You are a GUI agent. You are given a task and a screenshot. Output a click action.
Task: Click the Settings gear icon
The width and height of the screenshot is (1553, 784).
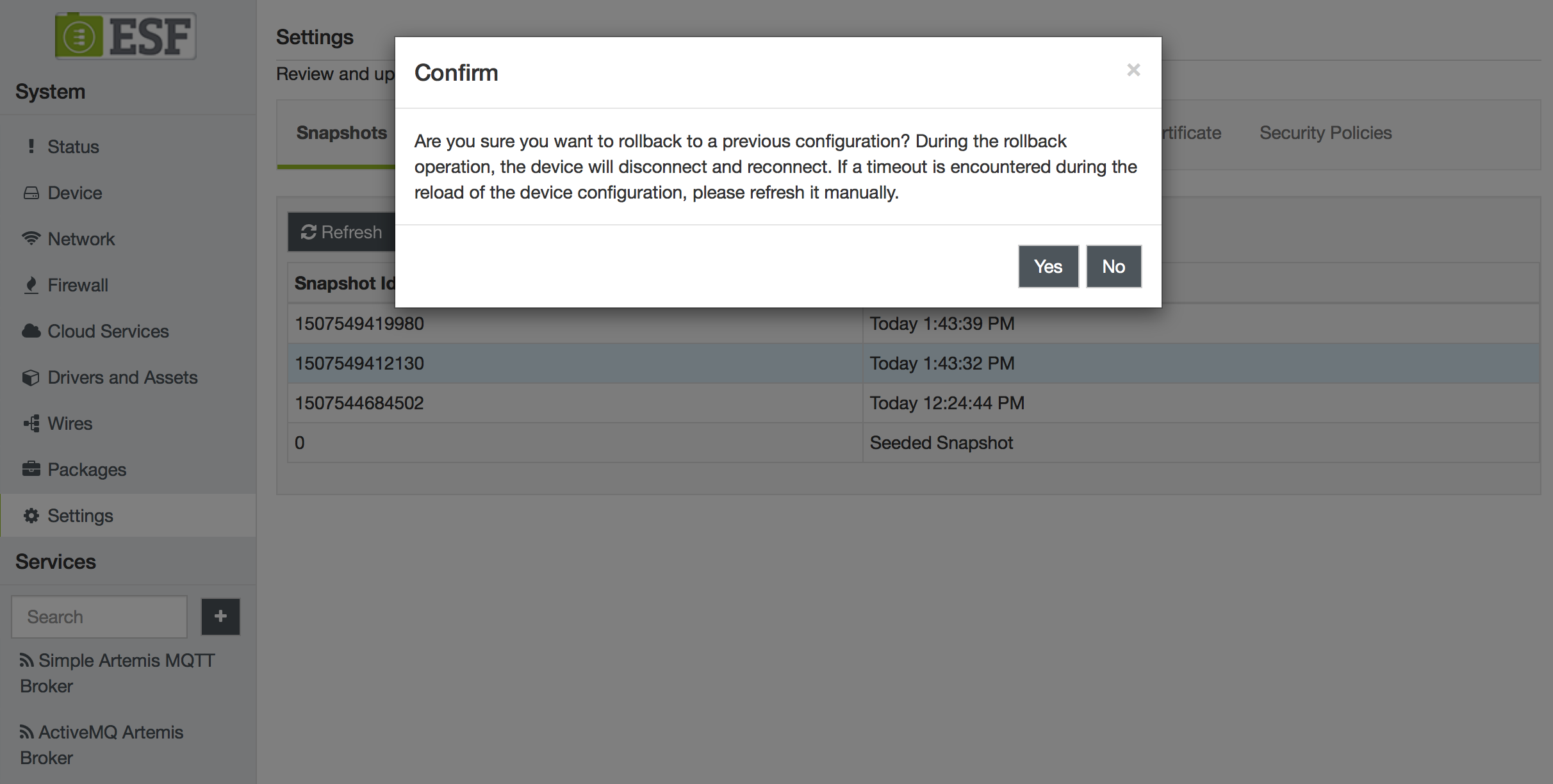(31, 516)
